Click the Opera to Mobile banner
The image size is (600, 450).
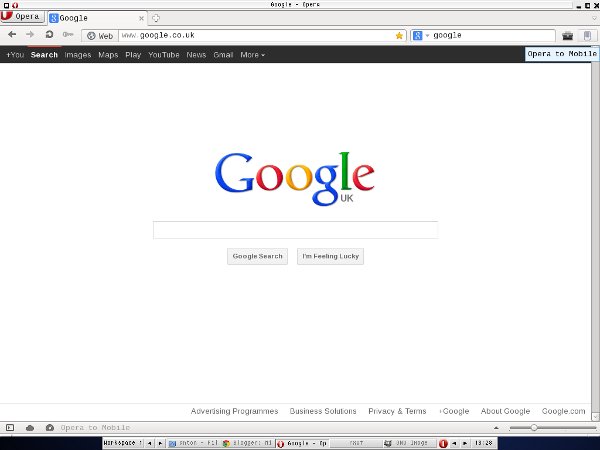pos(562,54)
